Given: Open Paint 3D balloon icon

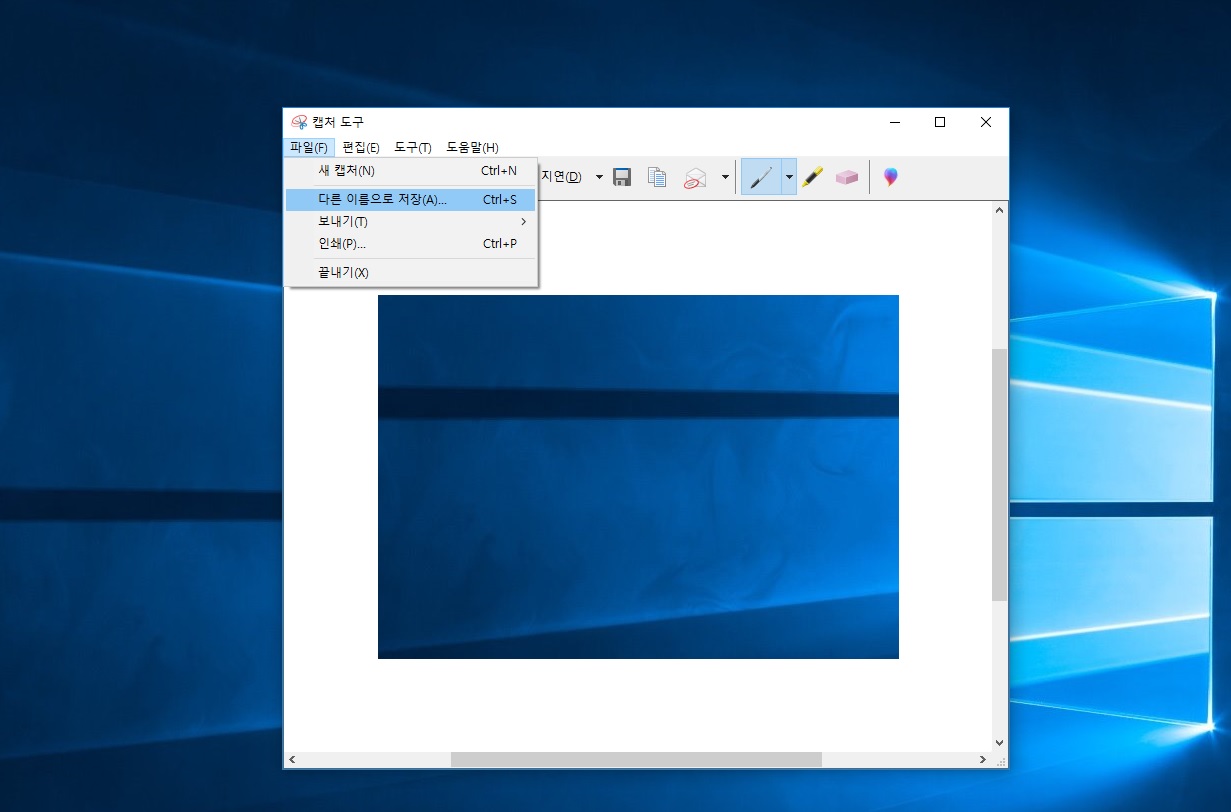Looking at the screenshot, I should [x=890, y=177].
